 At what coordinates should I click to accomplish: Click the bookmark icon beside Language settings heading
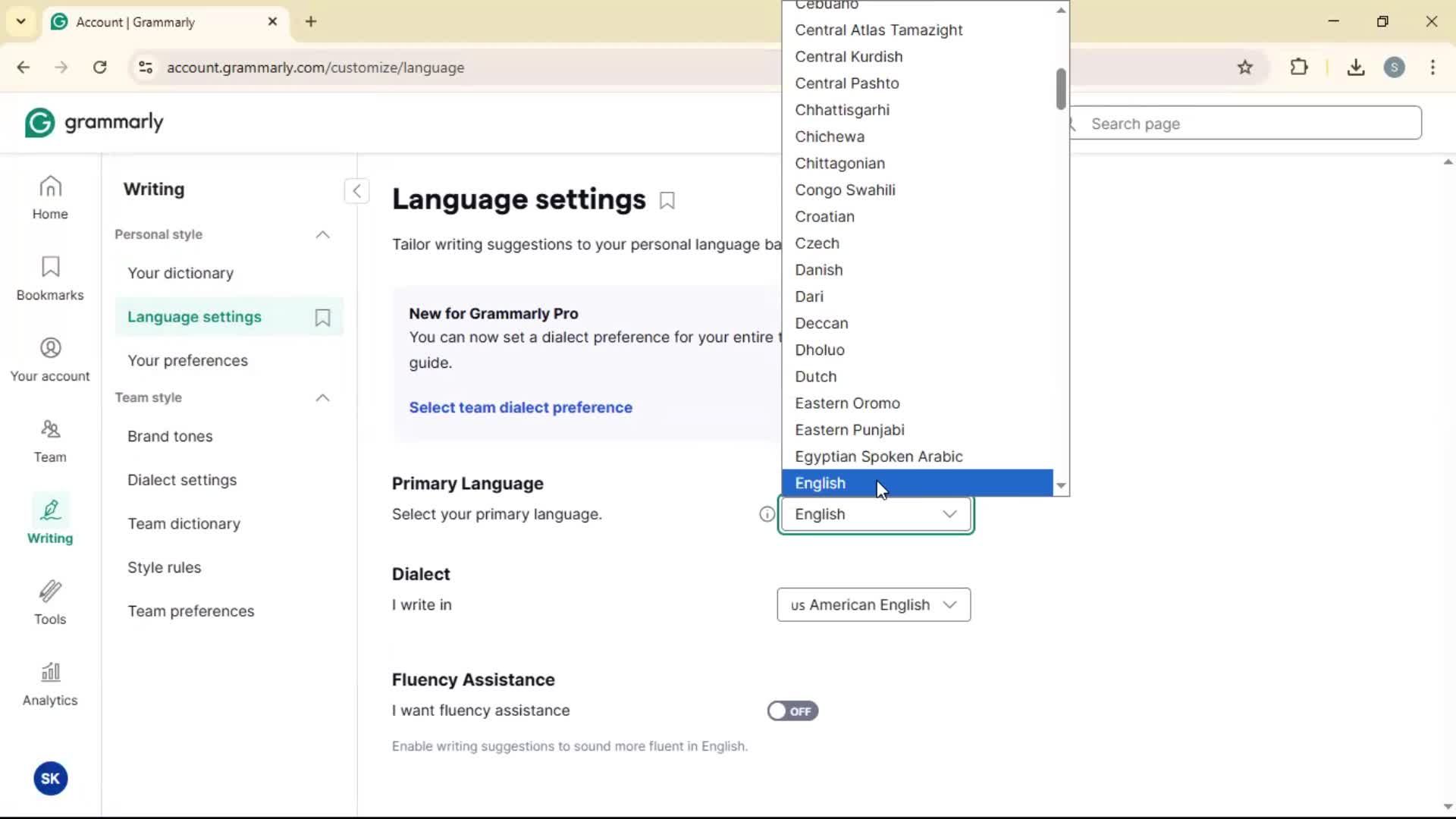tap(667, 201)
